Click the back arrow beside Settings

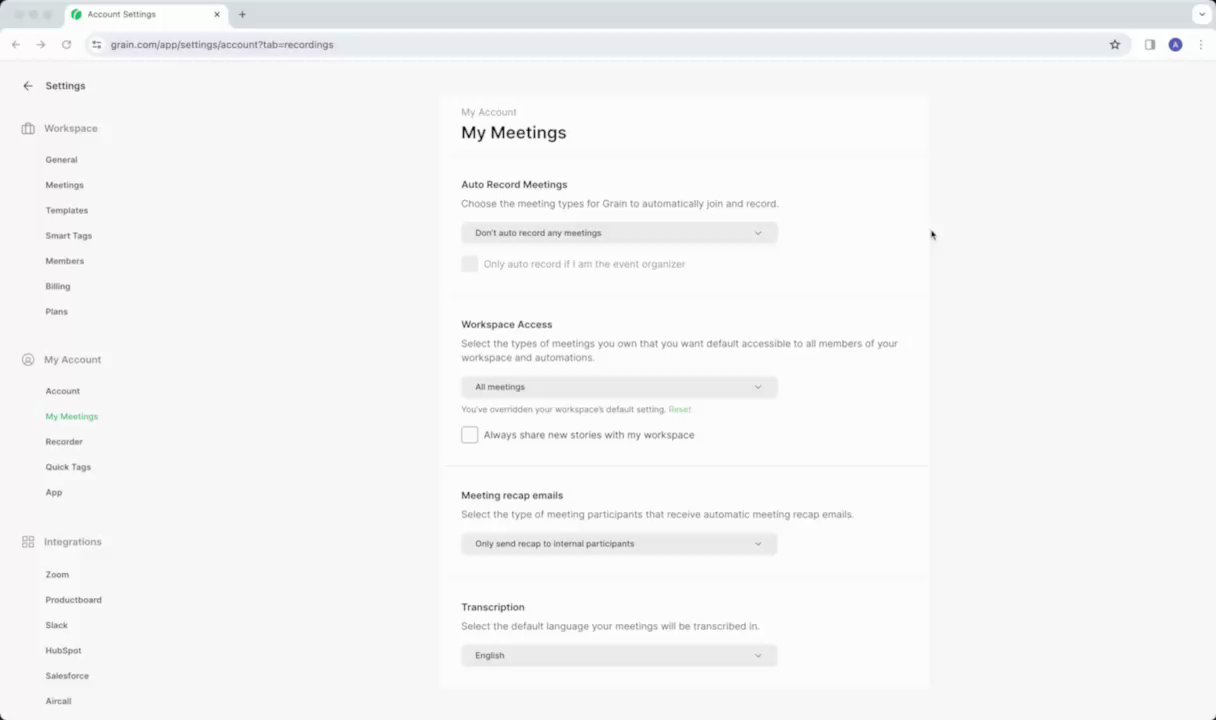pyautogui.click(x=28, y=86)
